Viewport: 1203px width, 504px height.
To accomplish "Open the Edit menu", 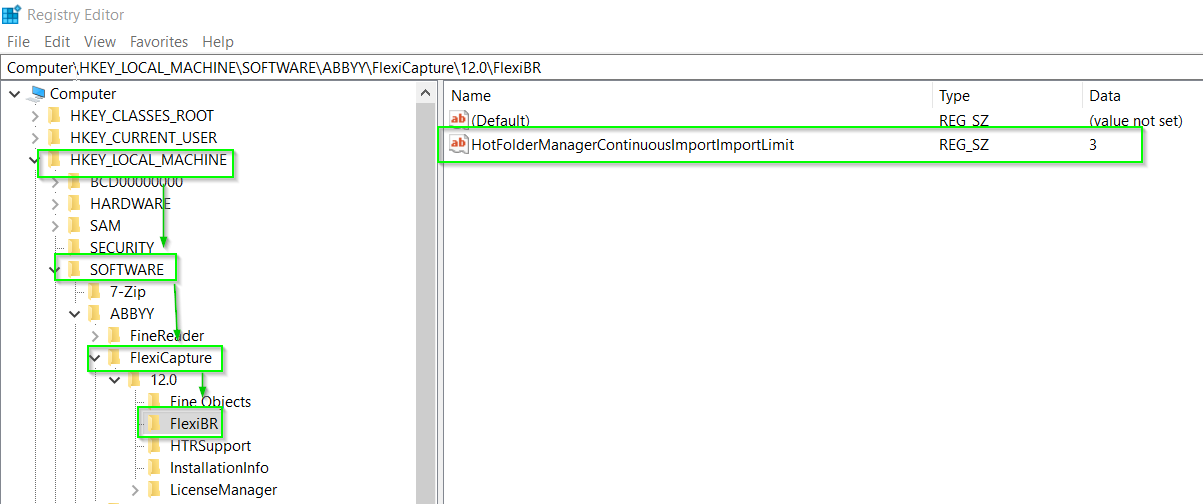I will 57,42.
